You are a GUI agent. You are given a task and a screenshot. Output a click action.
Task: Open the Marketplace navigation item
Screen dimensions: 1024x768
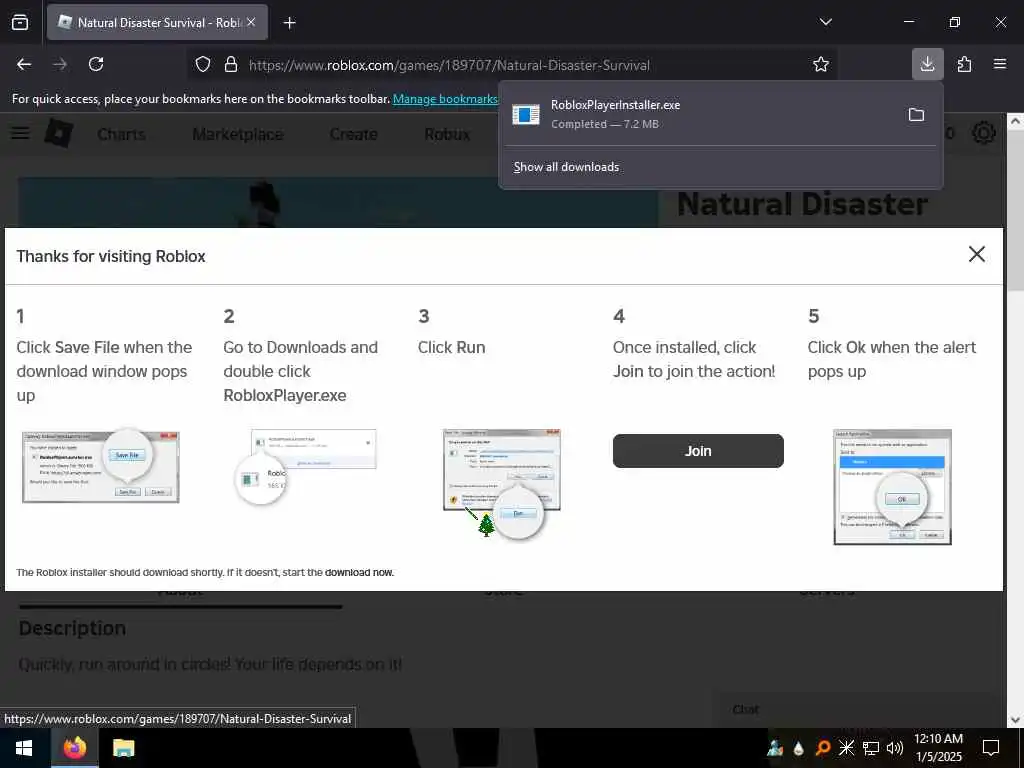tap(238, 135)
